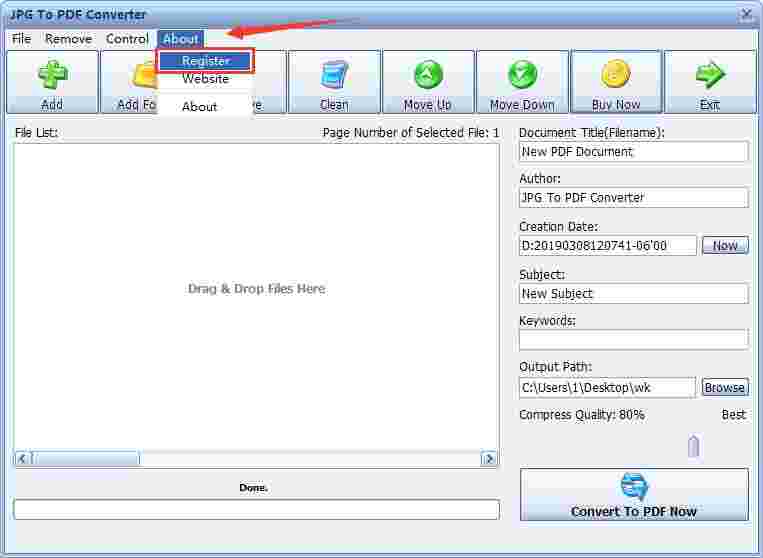Click the About menu in the menu bar
Screen dimensions: 763x558
click(x=181, y=39)
